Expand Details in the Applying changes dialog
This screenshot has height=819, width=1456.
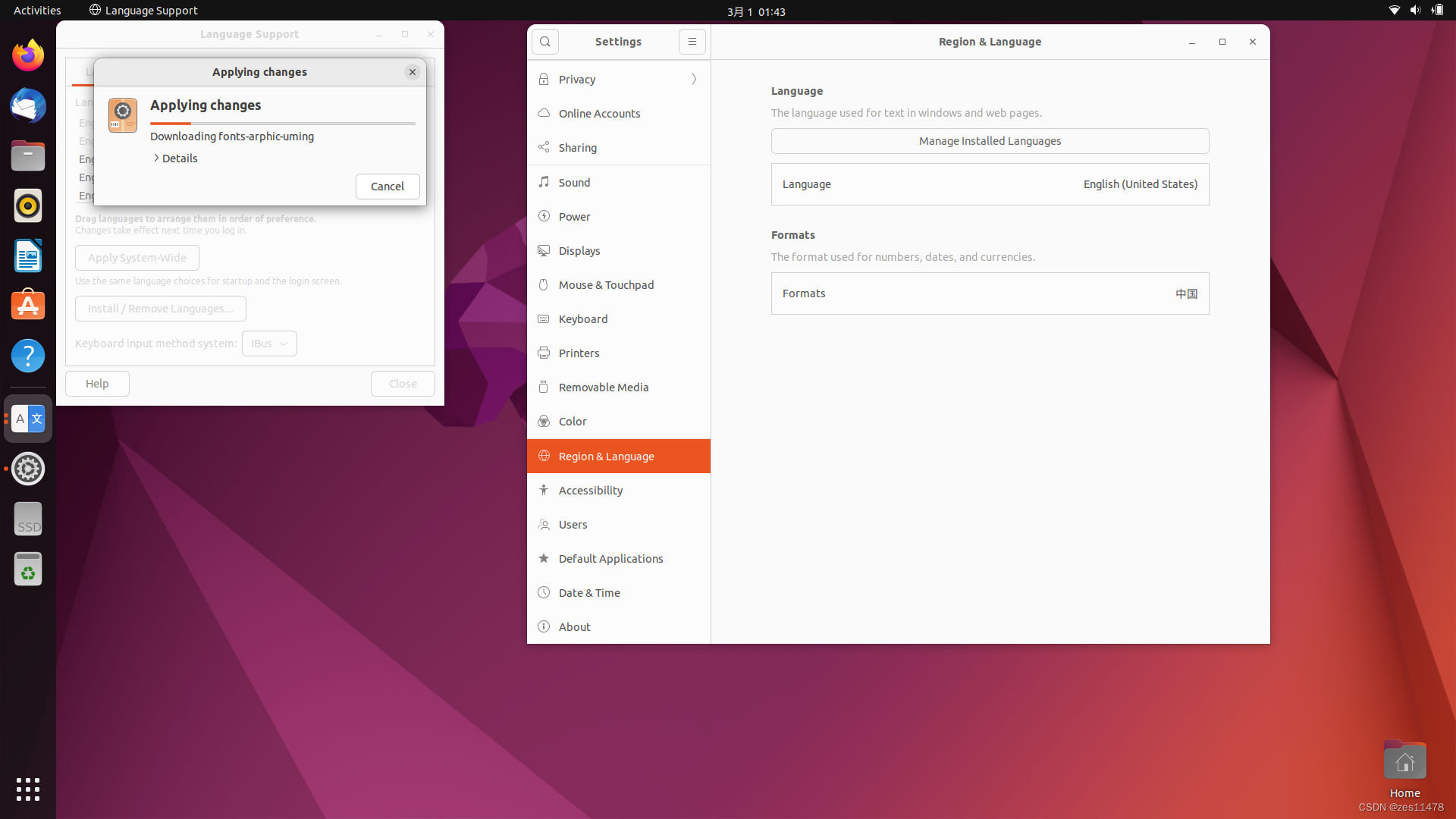click(175, 158)
